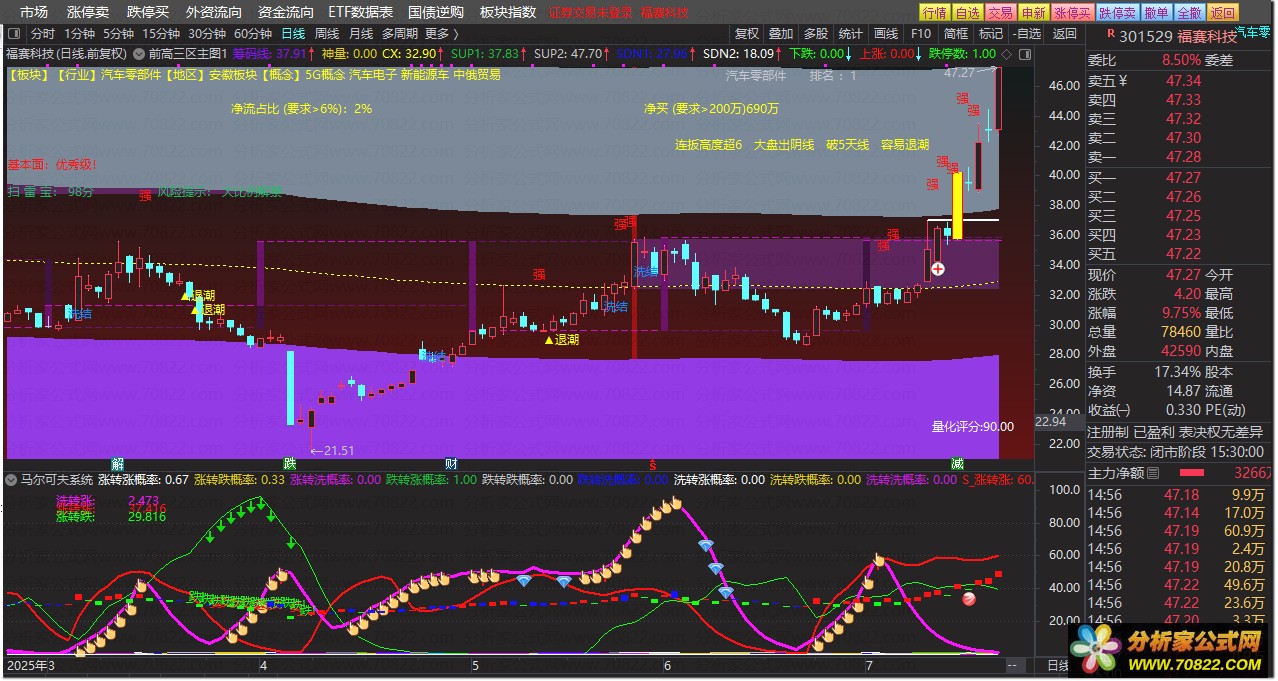This screenshot has width=1278, height=681.
Task: Click the diamond icon beside 跌停数
Action: pyautogui.click(x=1005, y=53)
